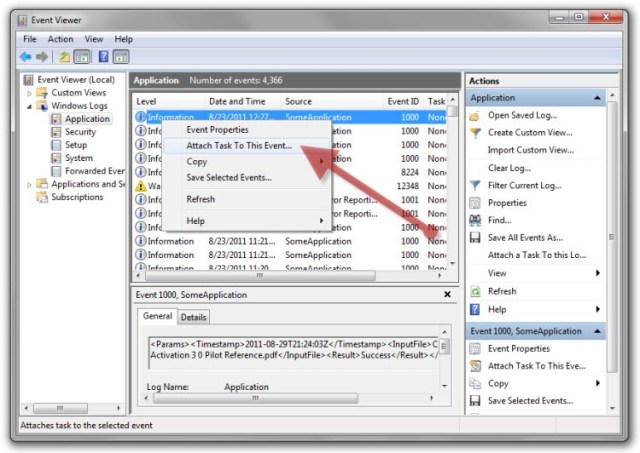Collapse the Application section in Actions pane
This screenshot has width=640, height=453.
(598, 98)
